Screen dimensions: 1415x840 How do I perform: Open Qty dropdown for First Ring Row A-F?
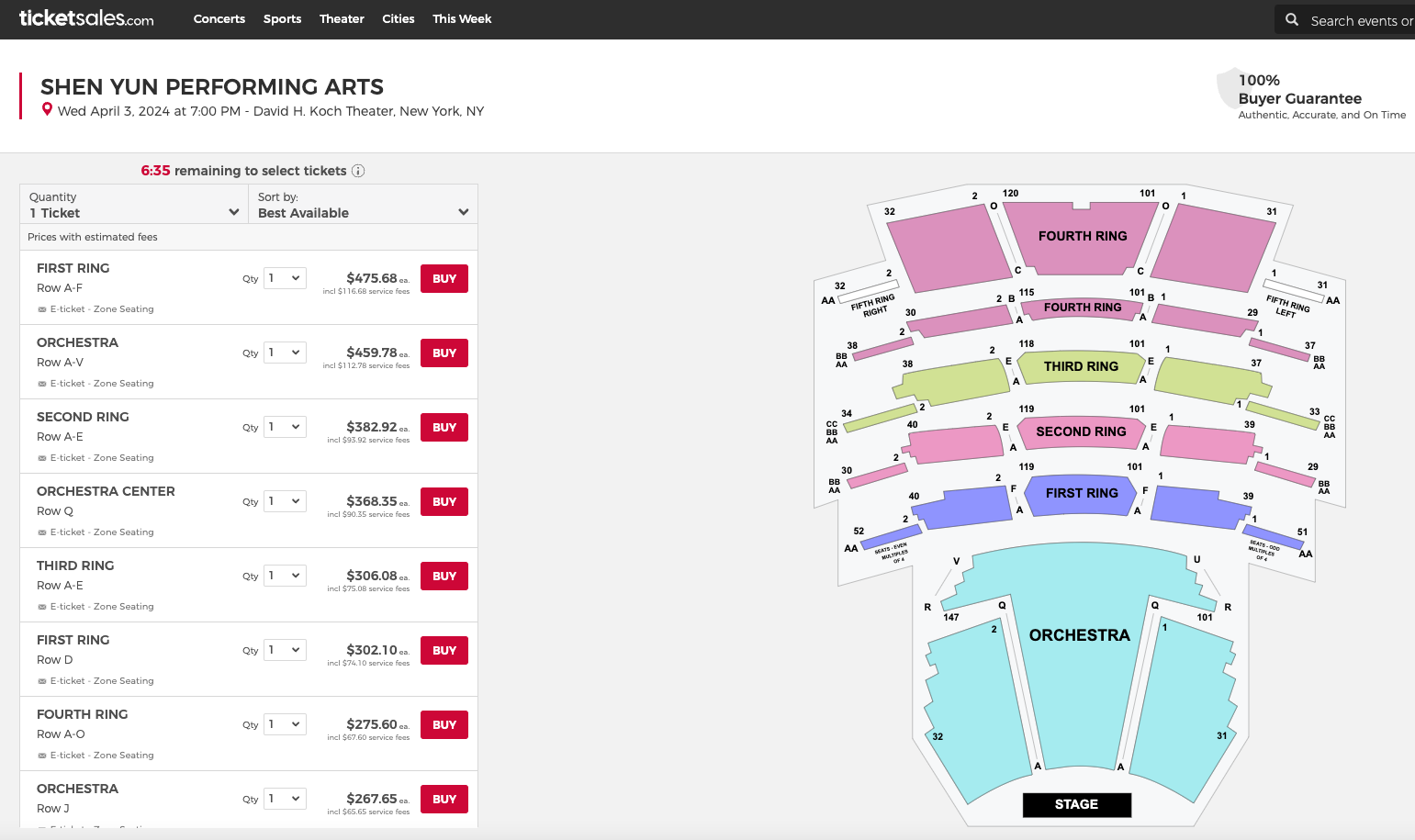coord(285,278)
